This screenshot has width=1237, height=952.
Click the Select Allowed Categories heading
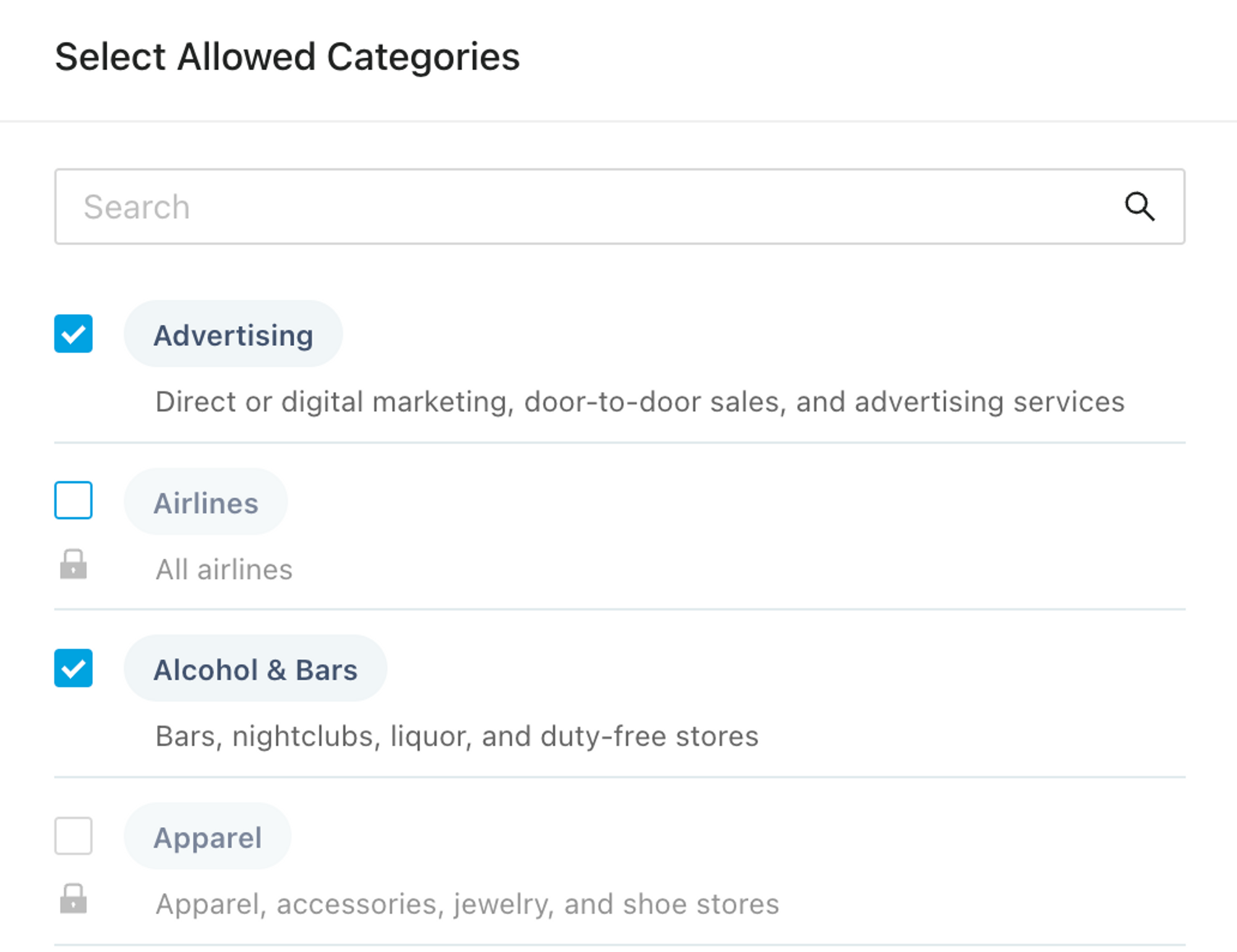click(288, 57)
